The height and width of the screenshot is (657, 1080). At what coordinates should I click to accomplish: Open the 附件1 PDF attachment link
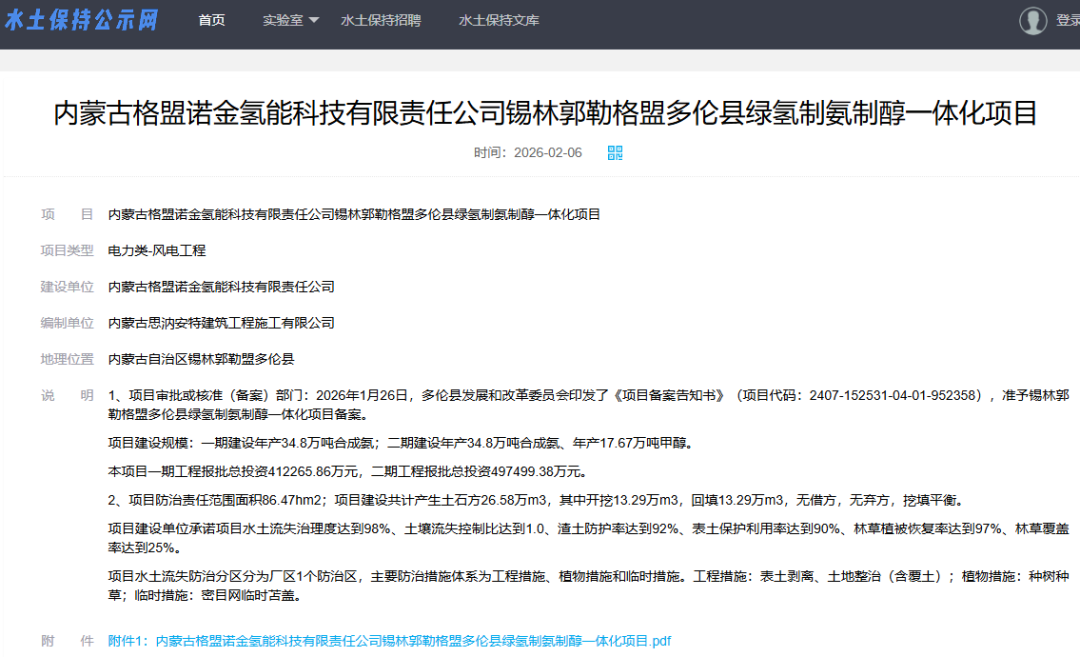pos(389,640)
